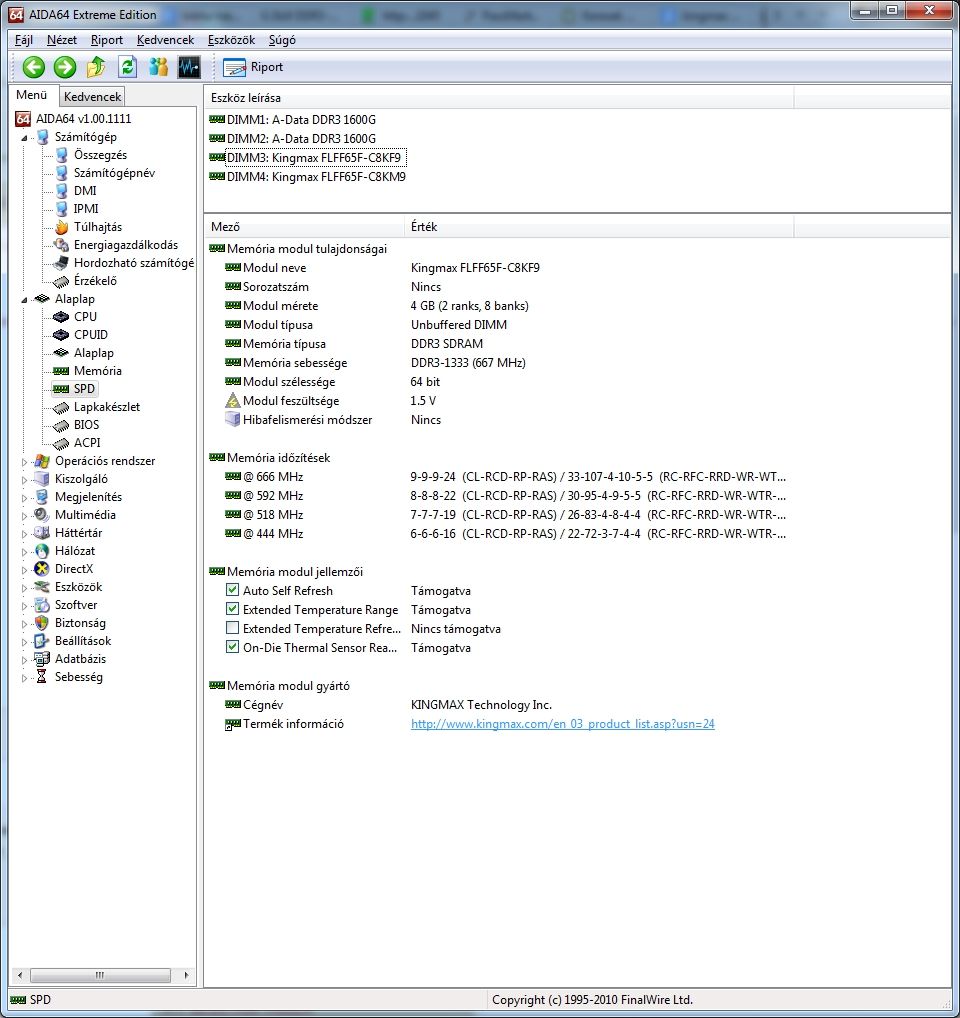Expand the Operációs rendszer node
Image resolution: width=960 pixels, height=1018 pixels.
[24, 462]
